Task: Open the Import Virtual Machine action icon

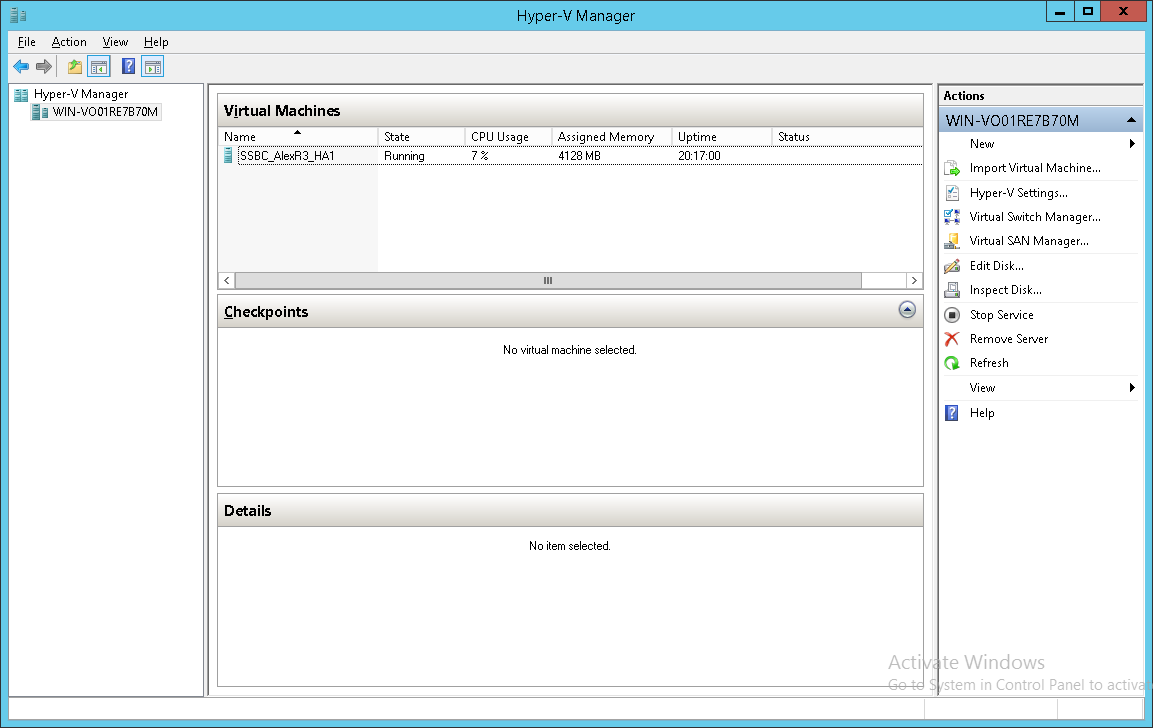Action: pyautogui.click(x=953, y=168)
